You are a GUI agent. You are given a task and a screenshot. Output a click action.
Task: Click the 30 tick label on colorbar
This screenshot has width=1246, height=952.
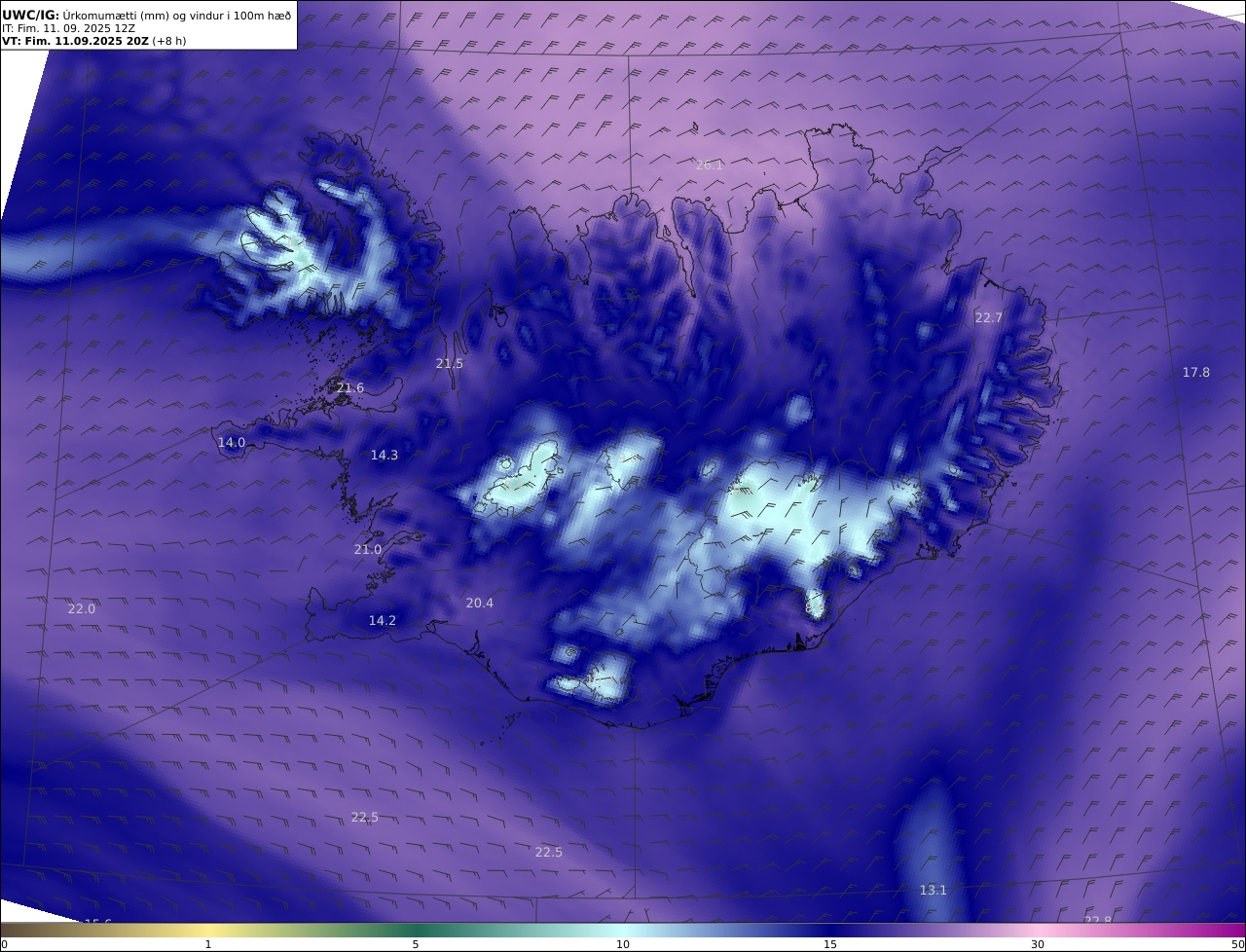coord(1038,945)
